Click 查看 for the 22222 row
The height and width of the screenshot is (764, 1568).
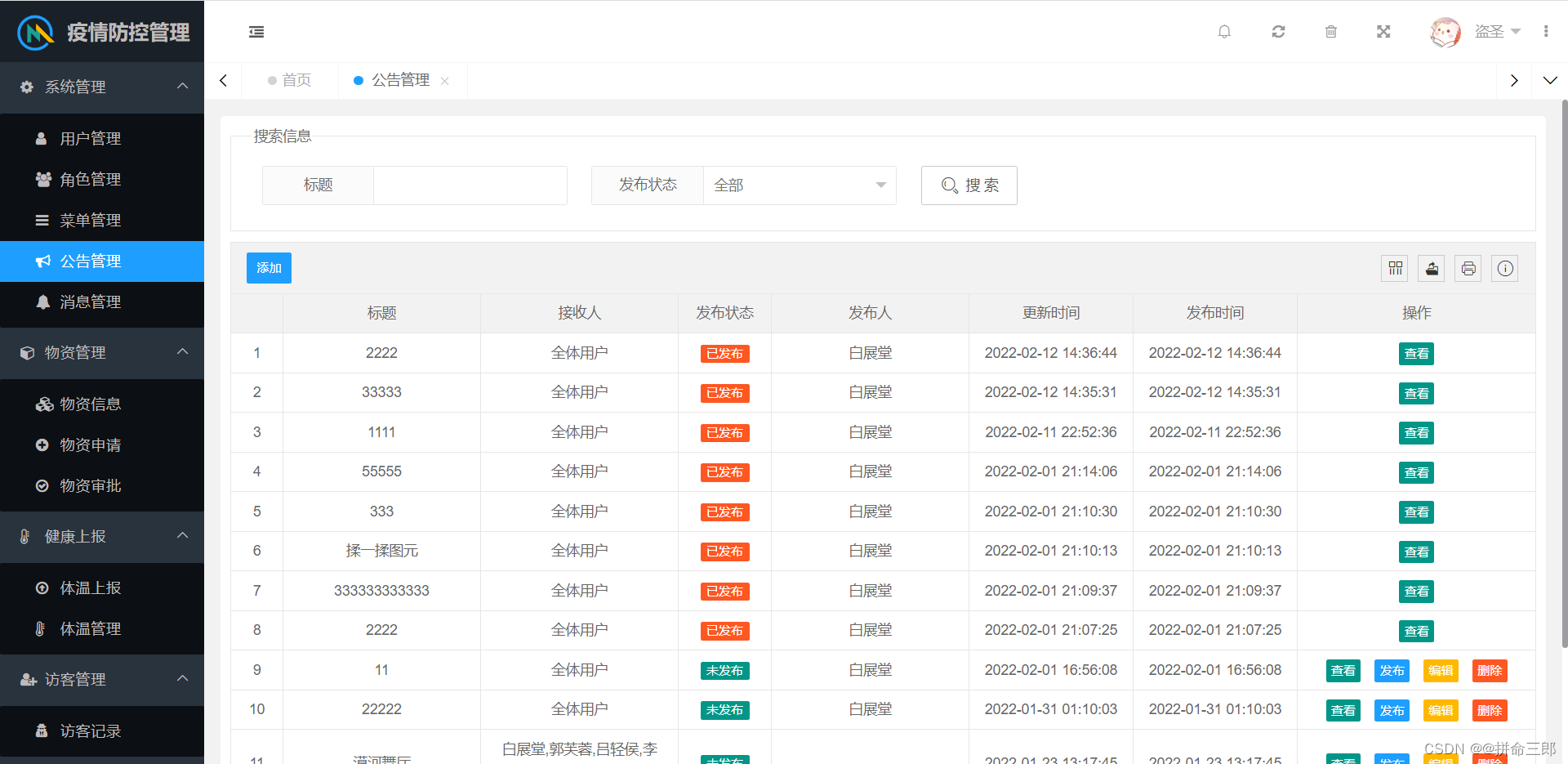(x=1343, y=710)
